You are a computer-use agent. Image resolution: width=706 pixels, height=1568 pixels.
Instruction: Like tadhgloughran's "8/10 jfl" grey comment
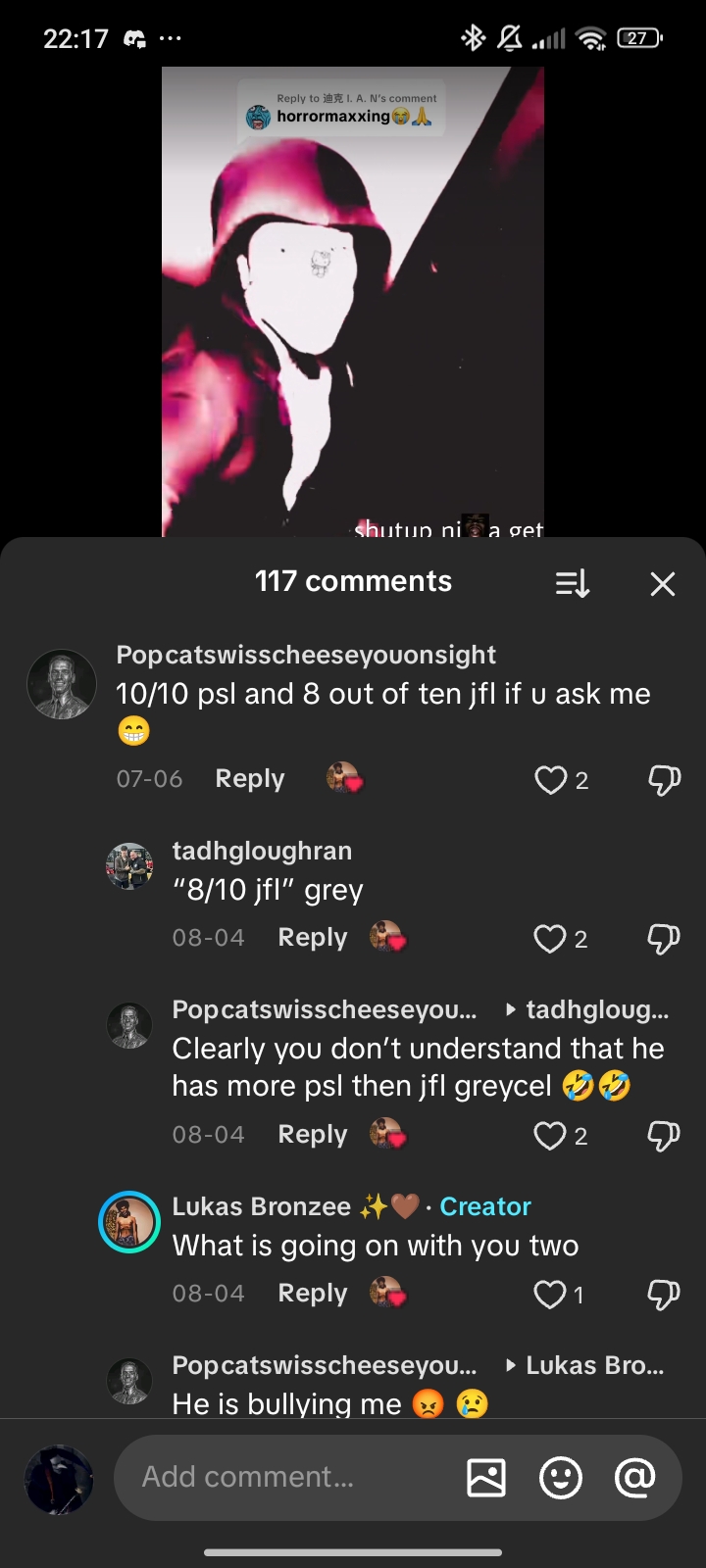(x=549, y=939)
